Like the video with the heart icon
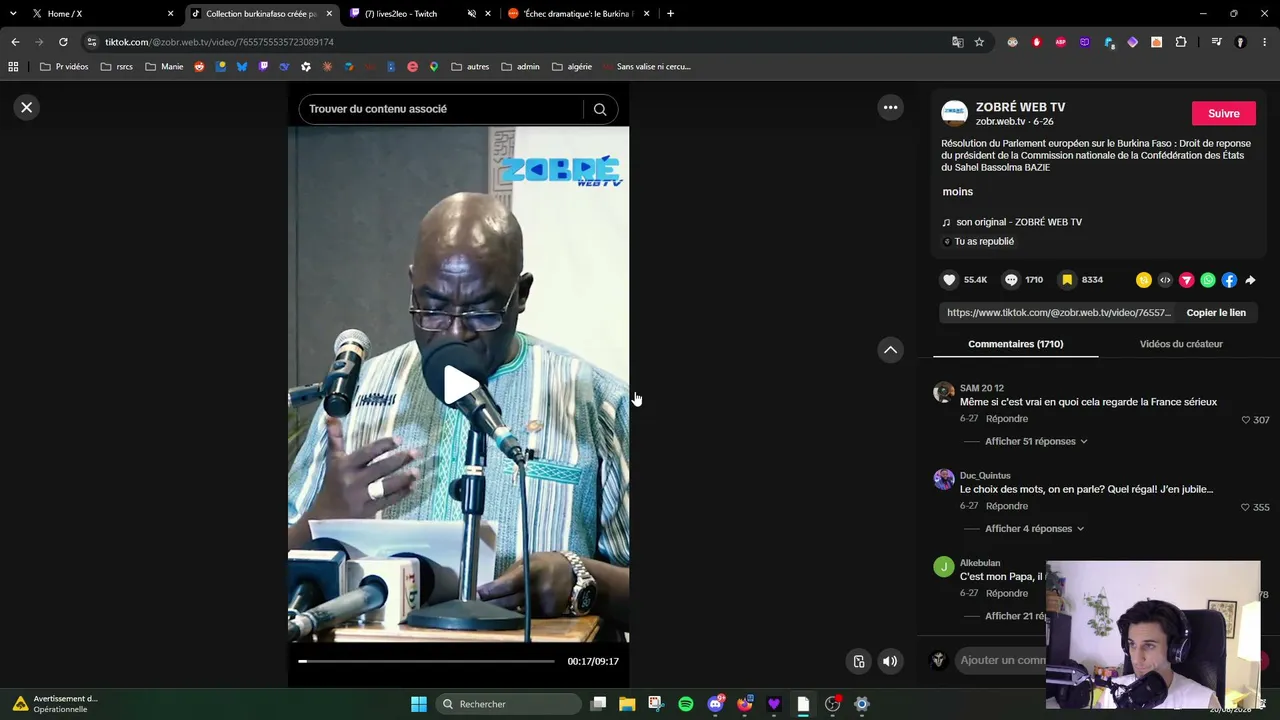The height and width of the screenshot is (720, 1280). [x=950, y=280]
